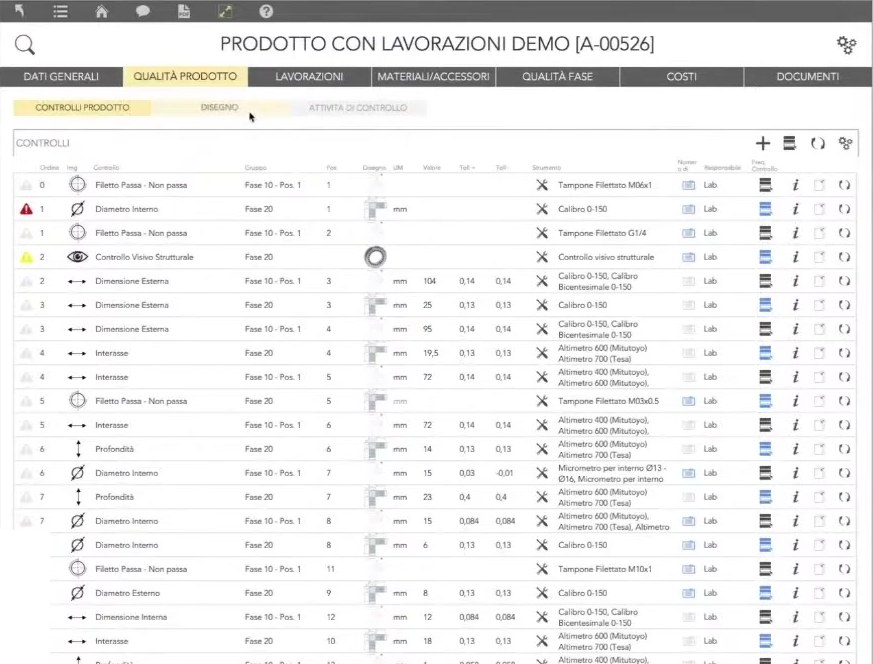Select value '19,5' in Interasse row
The width and height of the screenshot is (873, 664).
pyautogui.click(x=430, y=353)
